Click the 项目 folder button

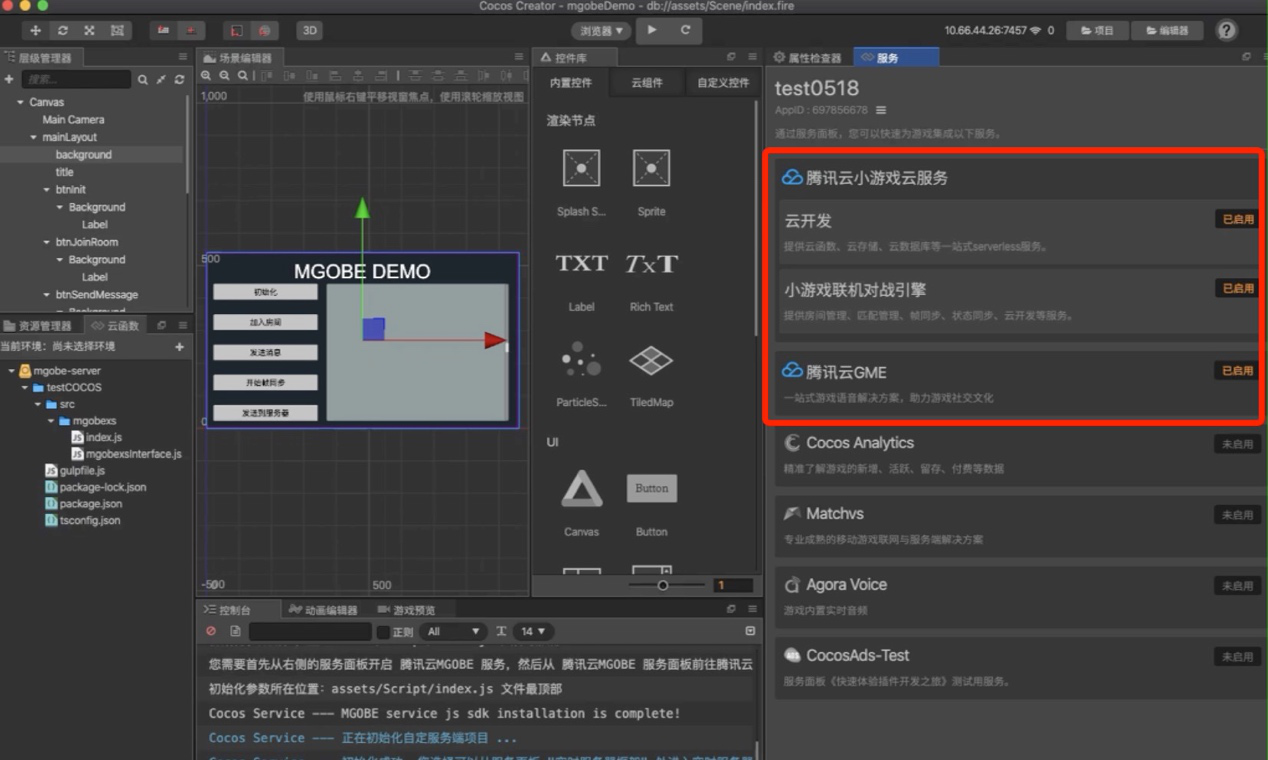pos(1096,31)
